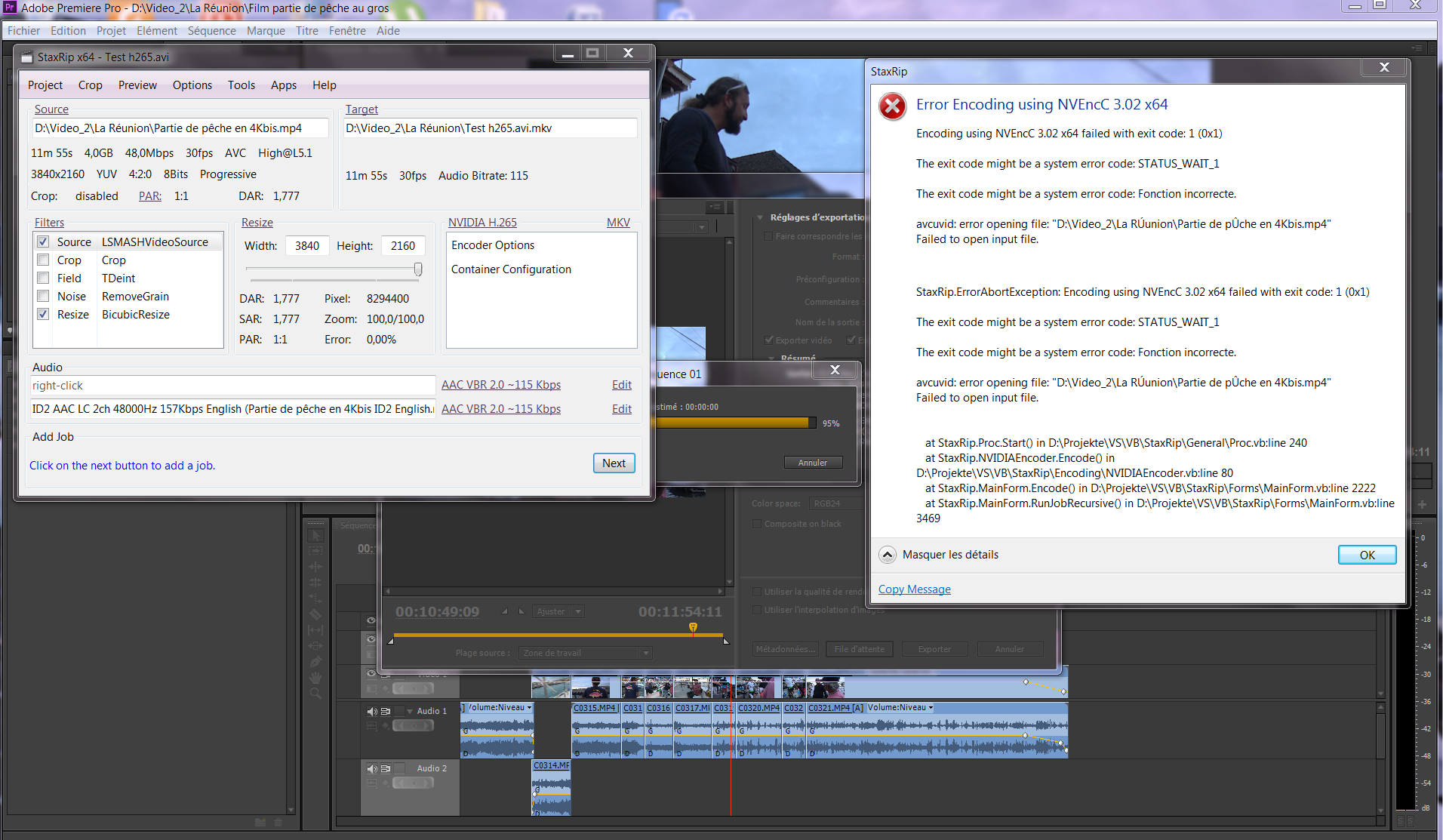This screenshot has width=1443, height=840.
Task: Click Annuler in the rendering progress dialog
Action: pos(813,463)
